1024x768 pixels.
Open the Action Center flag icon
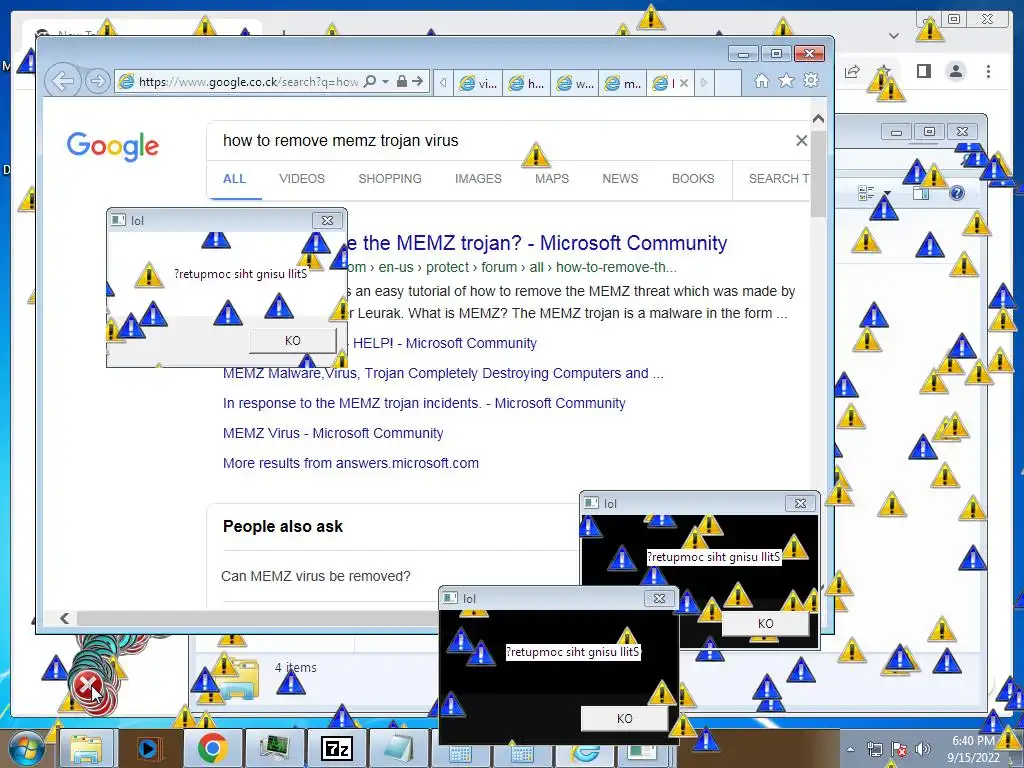coord(899,750)
